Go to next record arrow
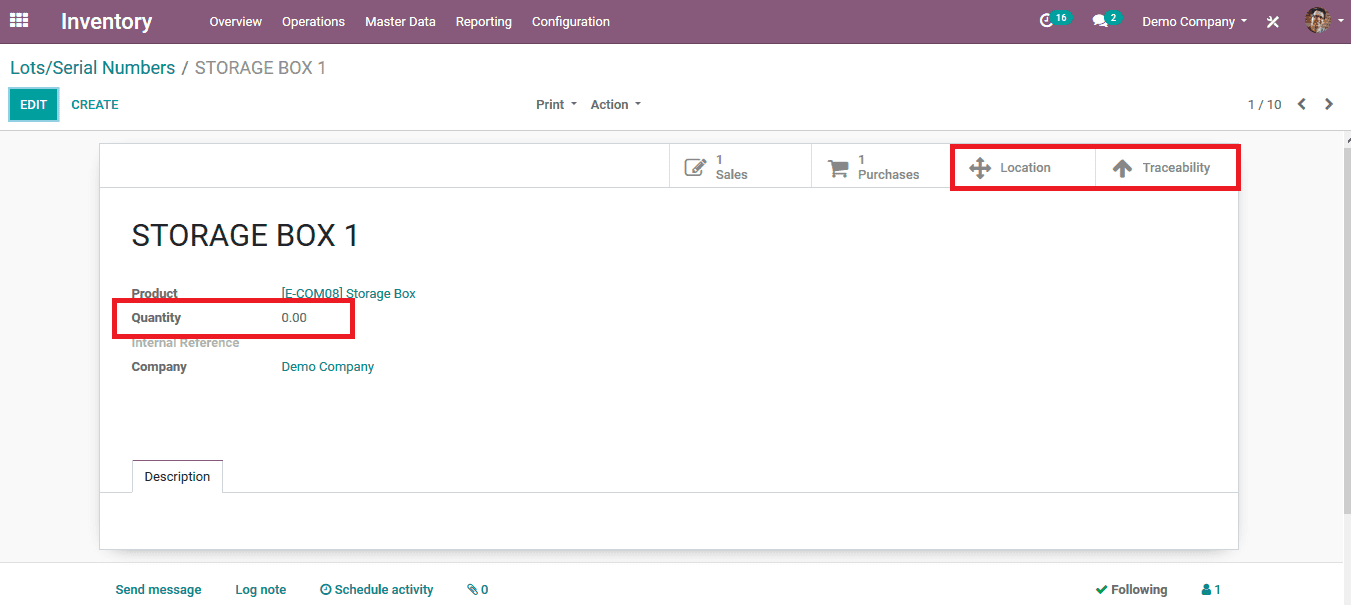This screenshot has height=605, width=1351. pos(1329,104)
